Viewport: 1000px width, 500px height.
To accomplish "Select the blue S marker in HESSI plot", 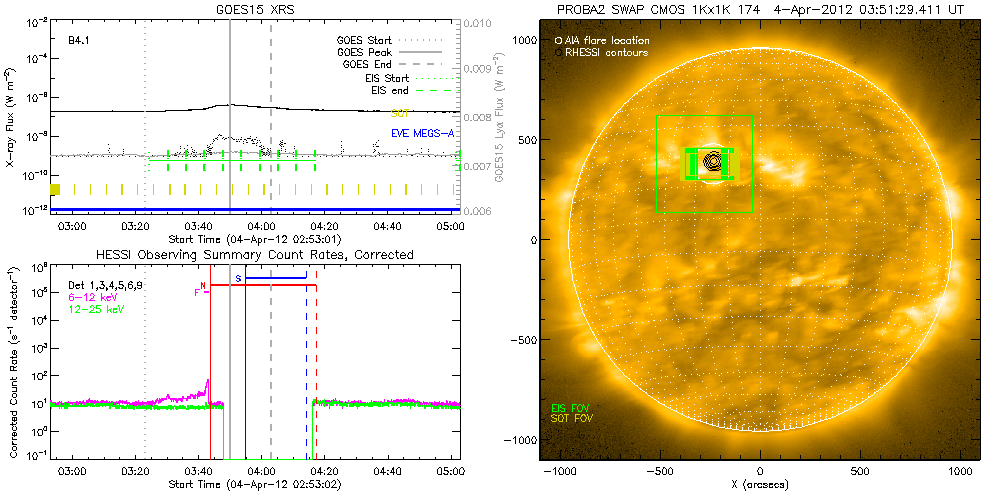I will click(x=238, y=277).
